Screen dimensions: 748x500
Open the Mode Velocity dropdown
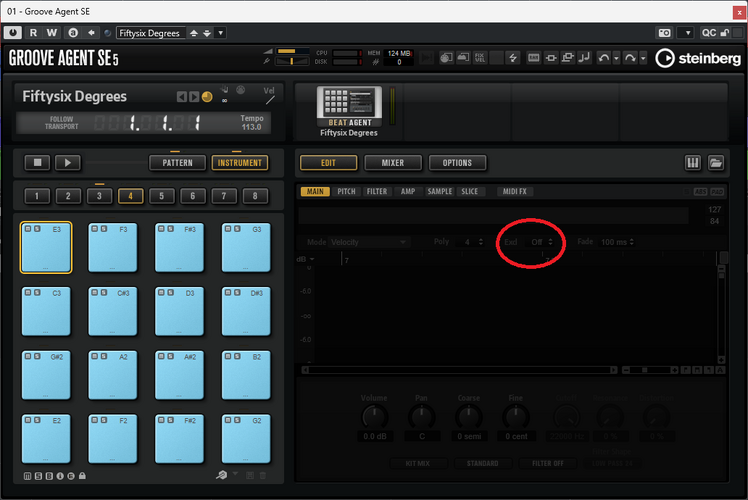point(368,242)
